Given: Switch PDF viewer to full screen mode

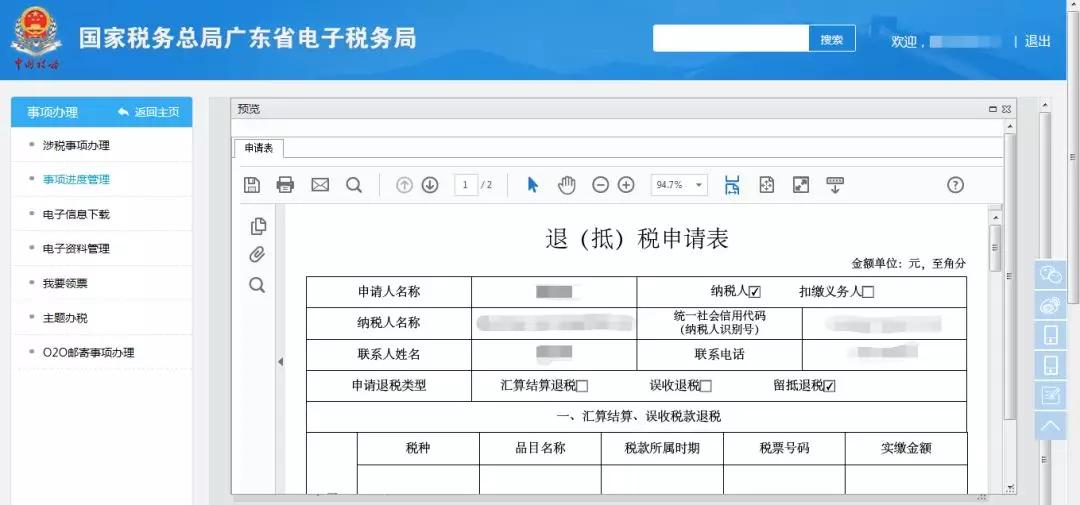Looking at the screenshot, I should 800,185.
